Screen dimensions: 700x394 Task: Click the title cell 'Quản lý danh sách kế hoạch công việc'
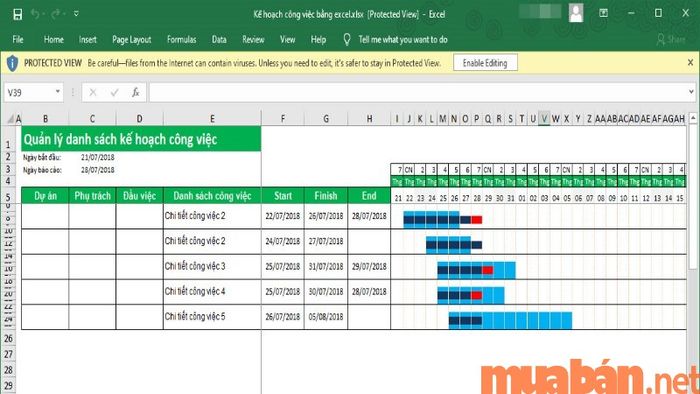point(141,139)
